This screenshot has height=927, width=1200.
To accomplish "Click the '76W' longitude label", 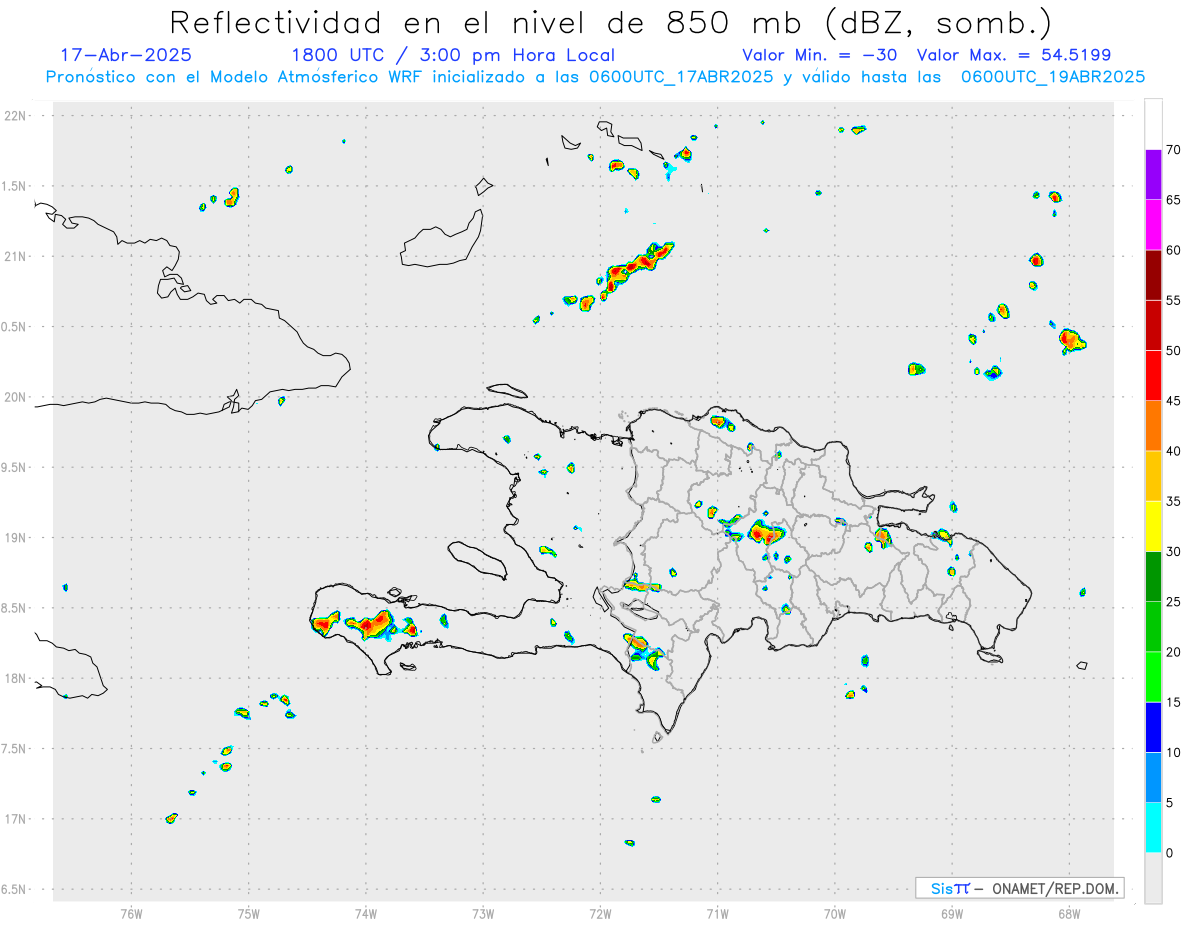I will point(131,914).
